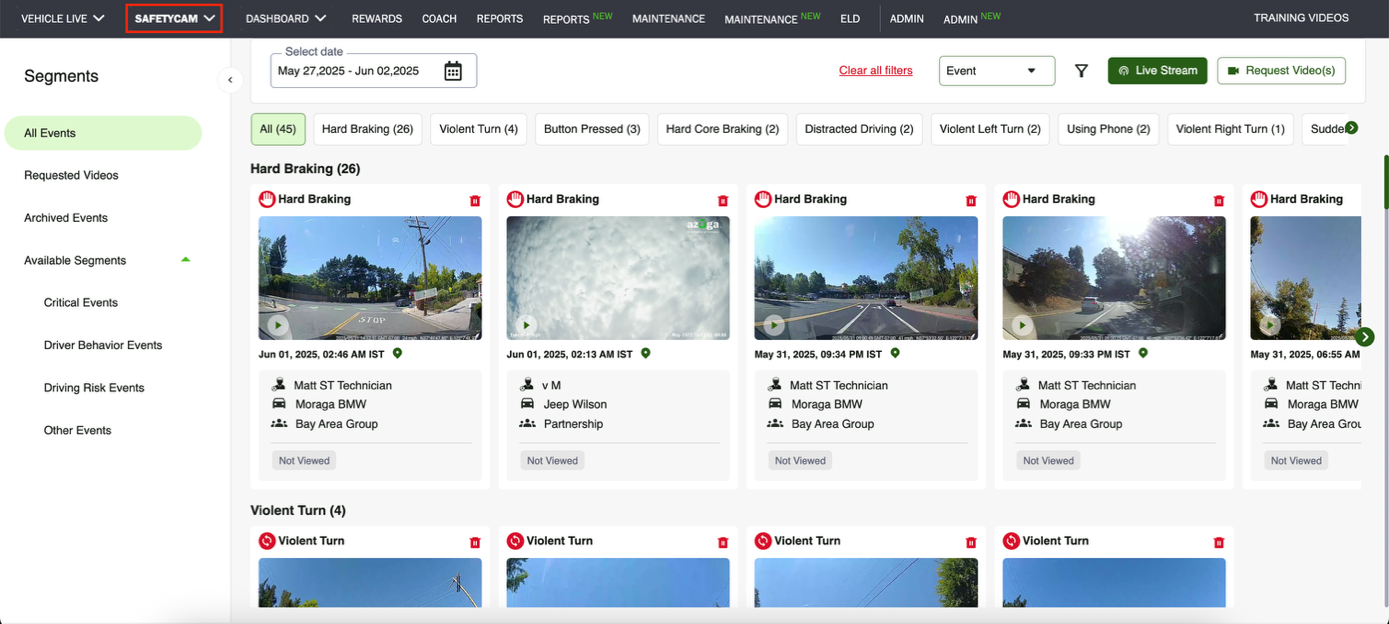
Task: Open Archived Events segment
Action: 66,218
